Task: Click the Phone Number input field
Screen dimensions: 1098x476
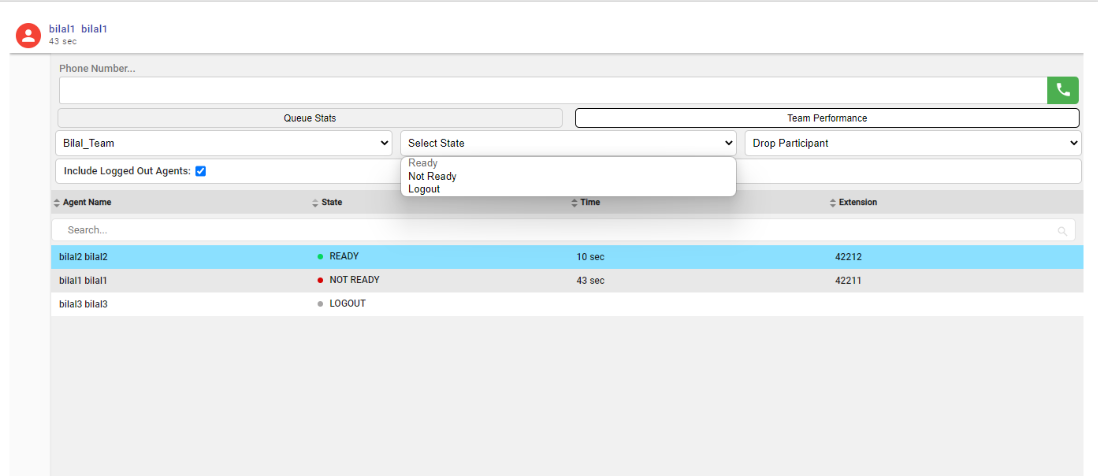Action: point(552,90)
